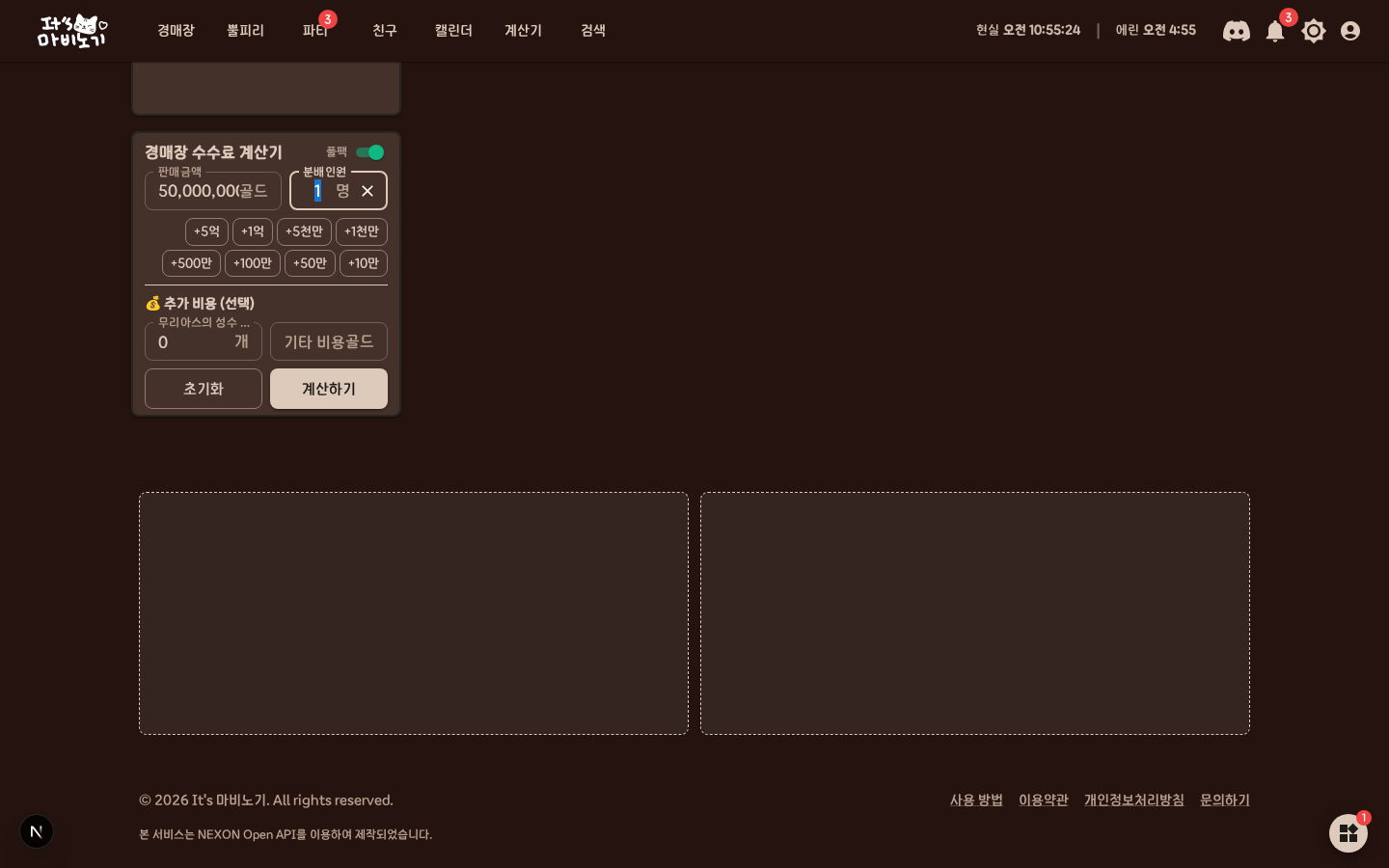Click the 경매장 수수료 계산기 title
1389x868 pixels.
pyautogui.click(x=213, y=152)
